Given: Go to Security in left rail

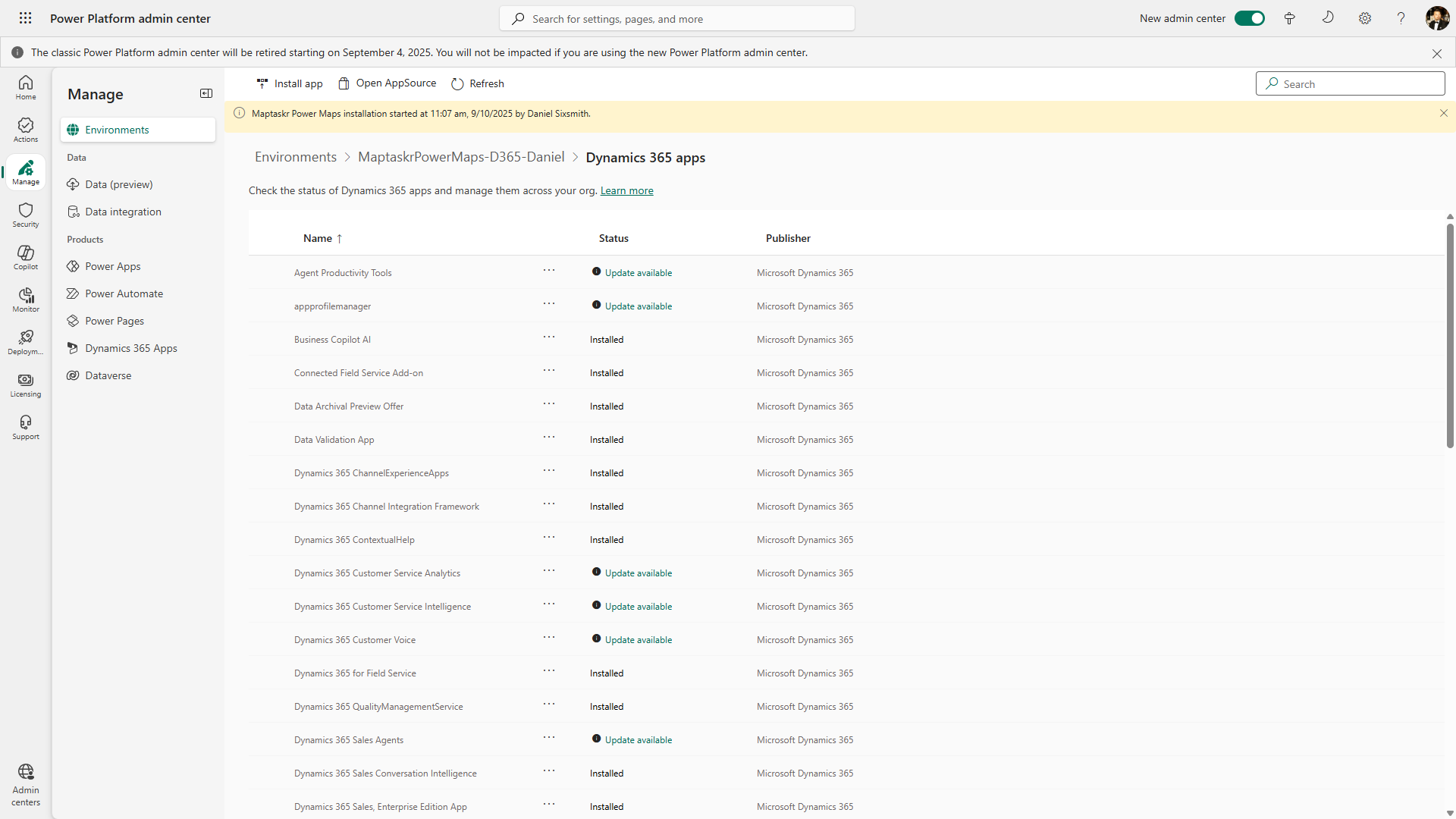Looking at the screenshot, I should 26,215.
